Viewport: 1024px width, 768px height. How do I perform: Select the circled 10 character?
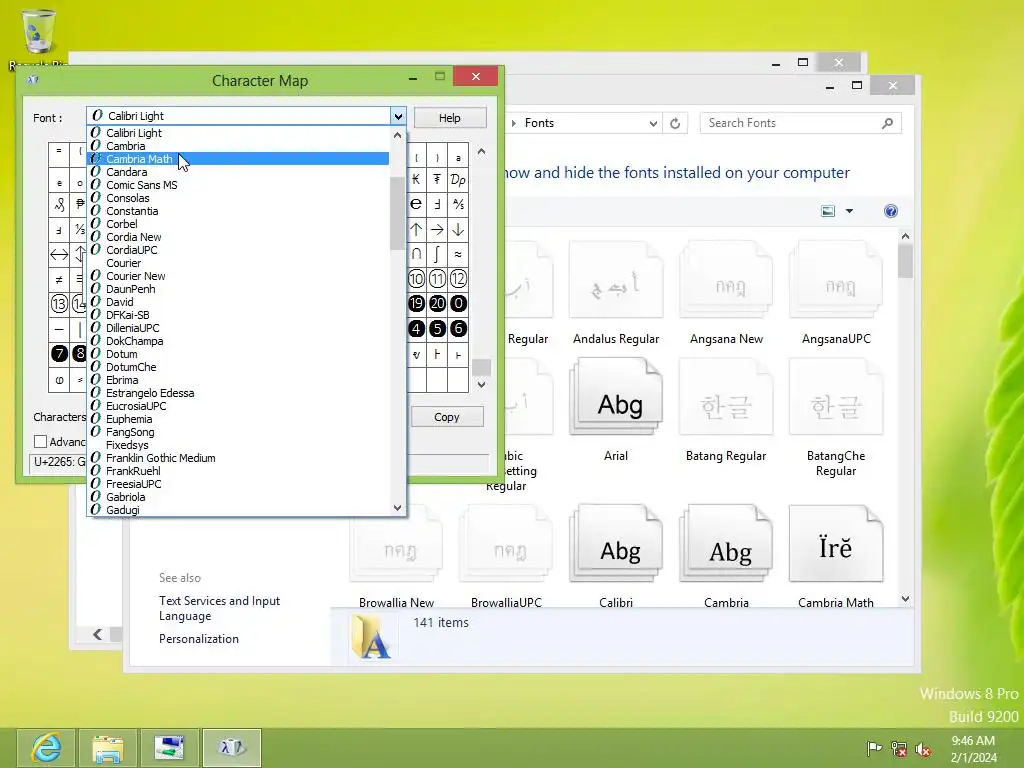[416, 279]
